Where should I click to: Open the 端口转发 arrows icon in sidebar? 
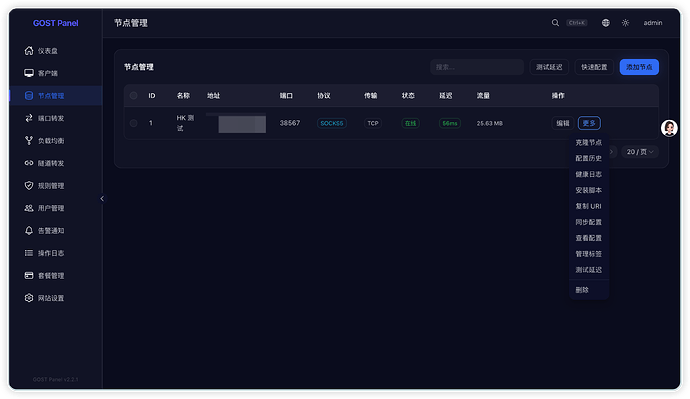click(x=29, y=118)
